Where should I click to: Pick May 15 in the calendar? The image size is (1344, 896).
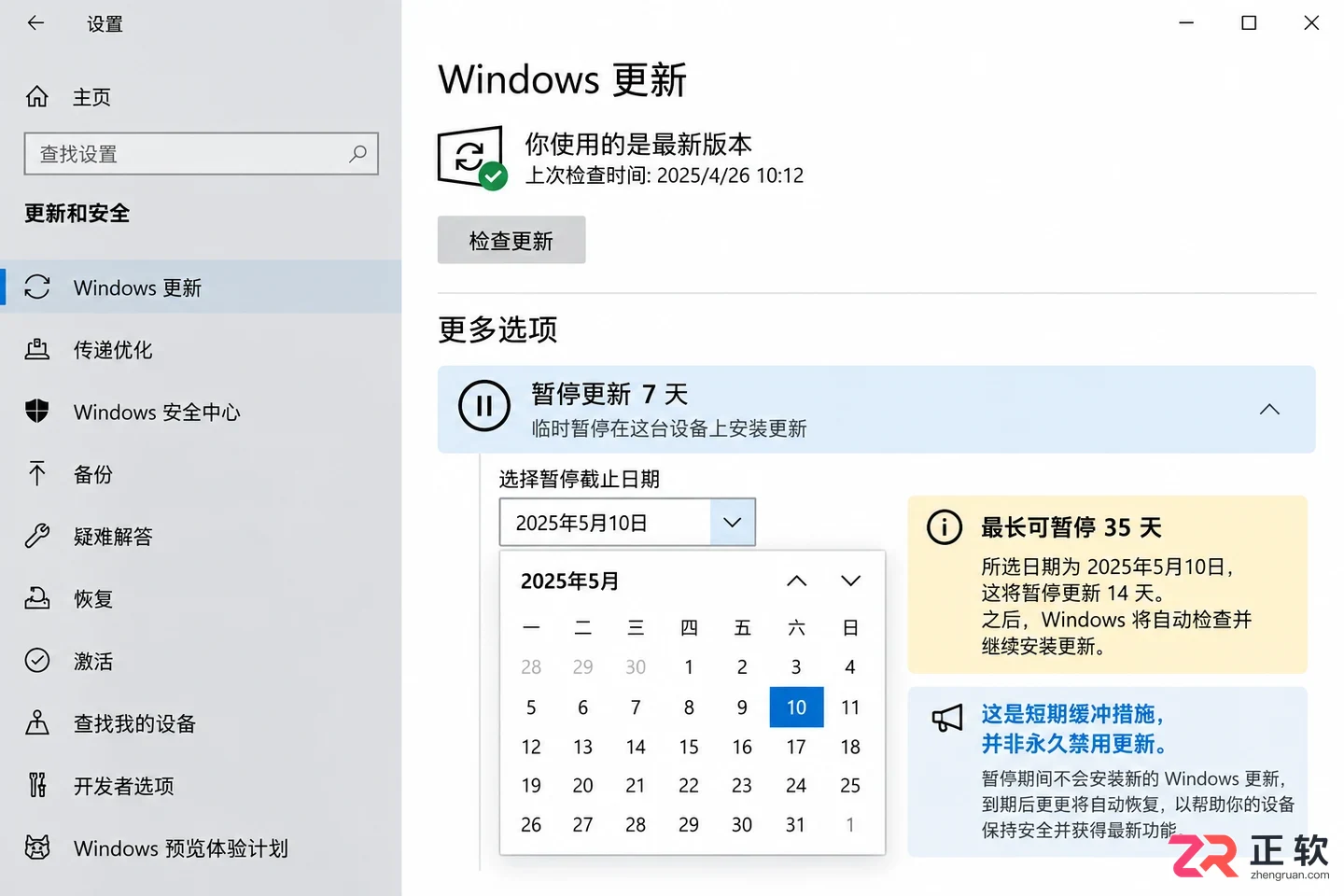689,747
